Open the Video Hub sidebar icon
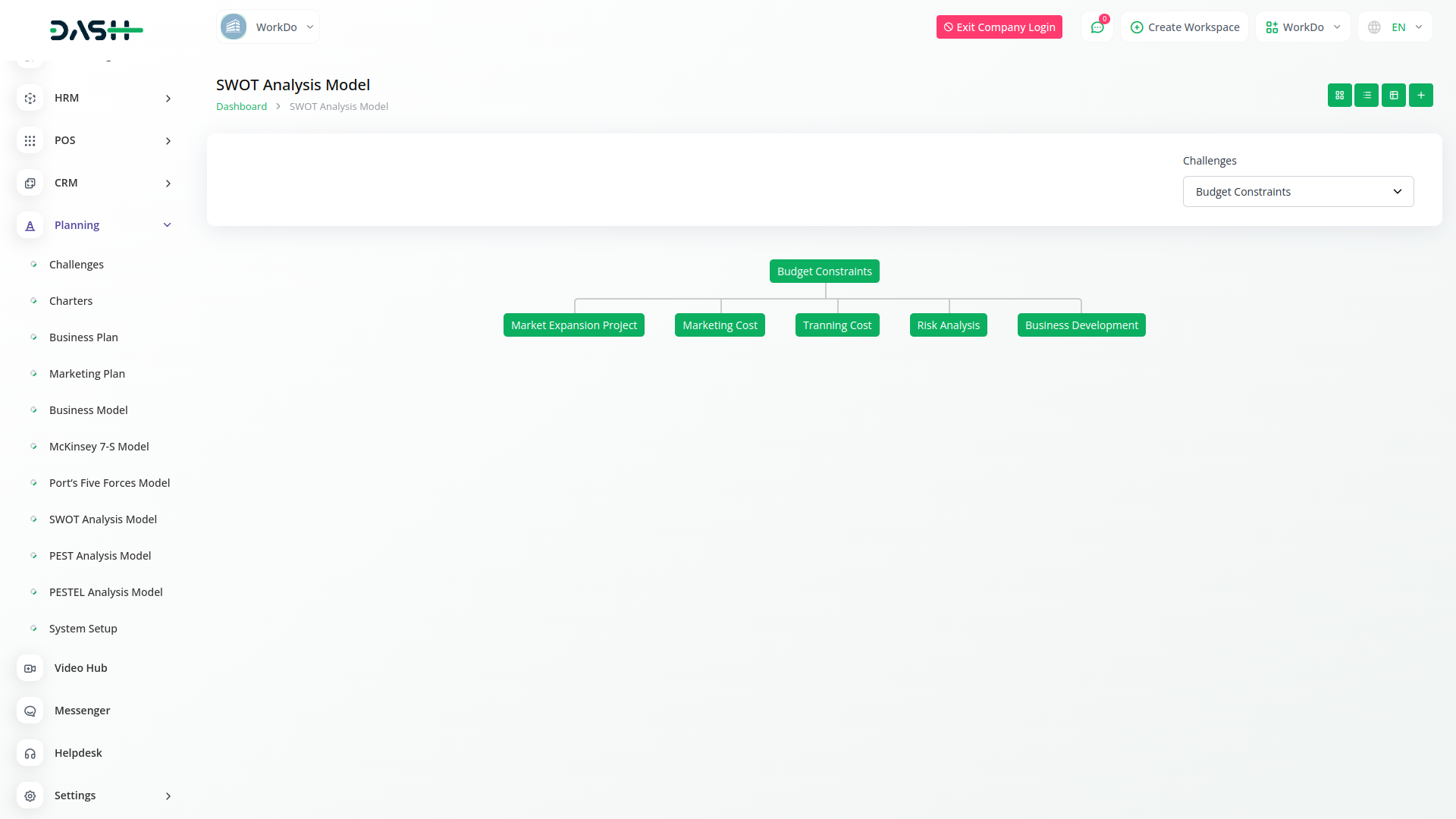 click(30, 669)
